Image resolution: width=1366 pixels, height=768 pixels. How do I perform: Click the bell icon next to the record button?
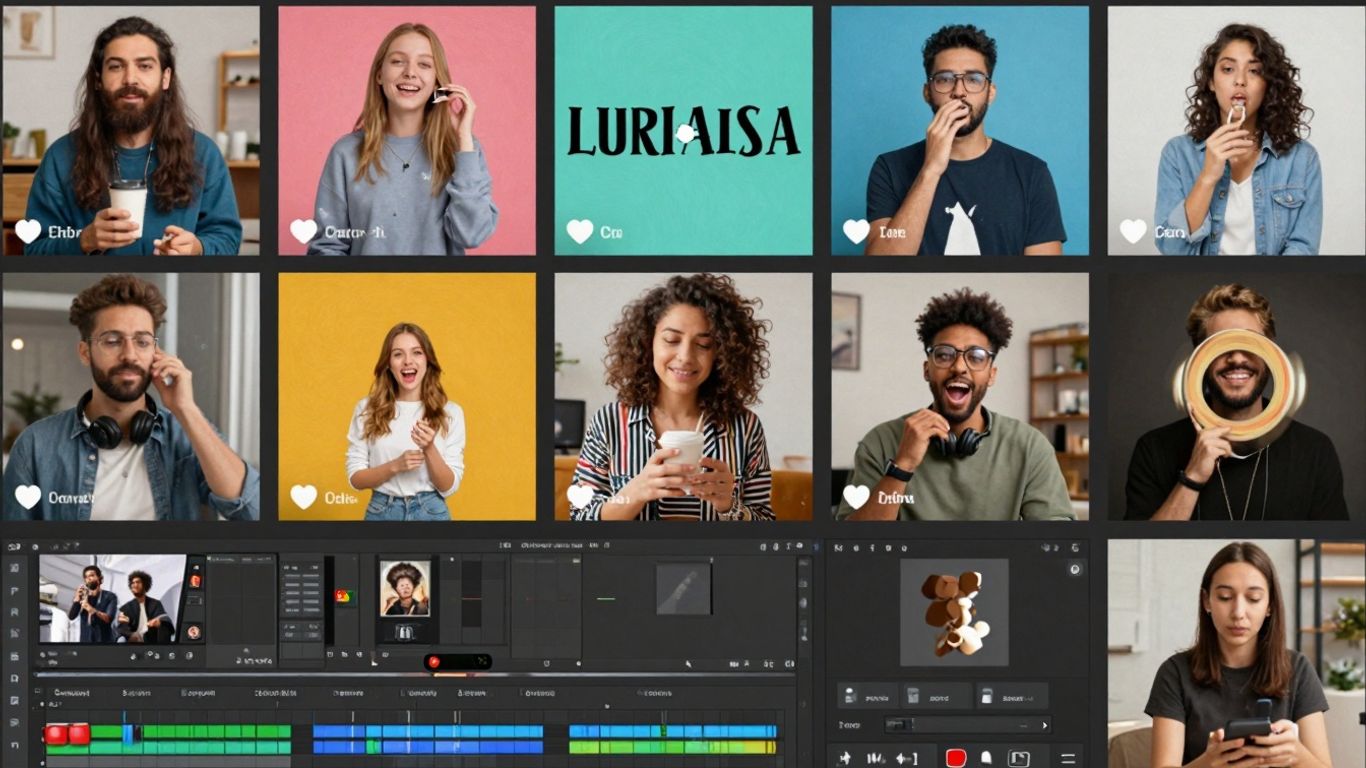[x=987, y=758]
